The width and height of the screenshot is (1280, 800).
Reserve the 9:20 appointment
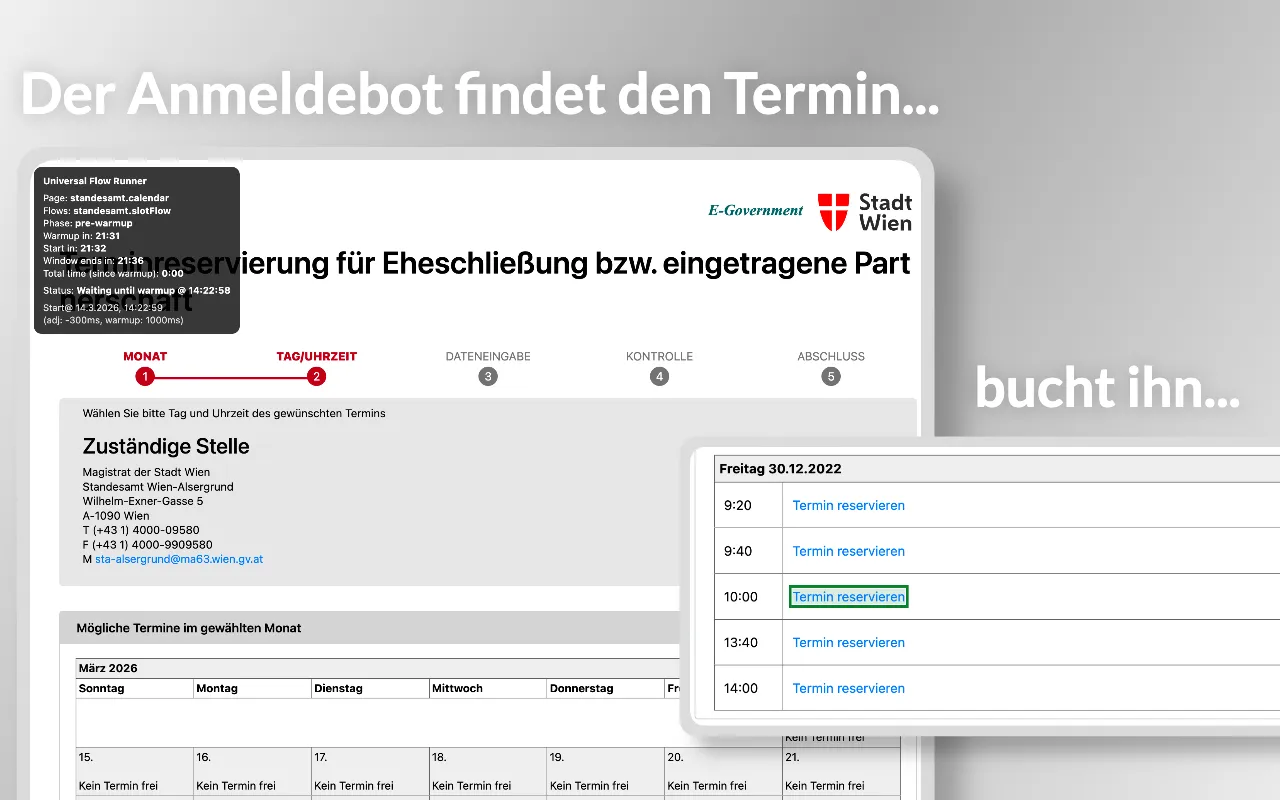click(x=848, y=505)
